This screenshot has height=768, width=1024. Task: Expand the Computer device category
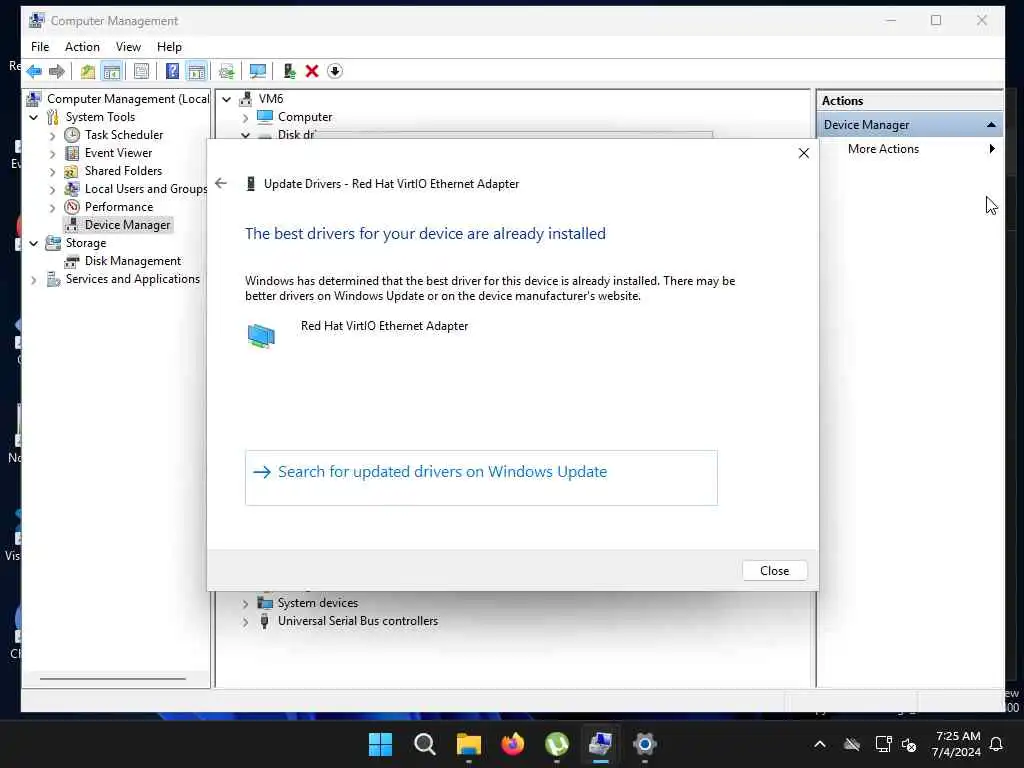pyautogui.click(x=246, y=118)
